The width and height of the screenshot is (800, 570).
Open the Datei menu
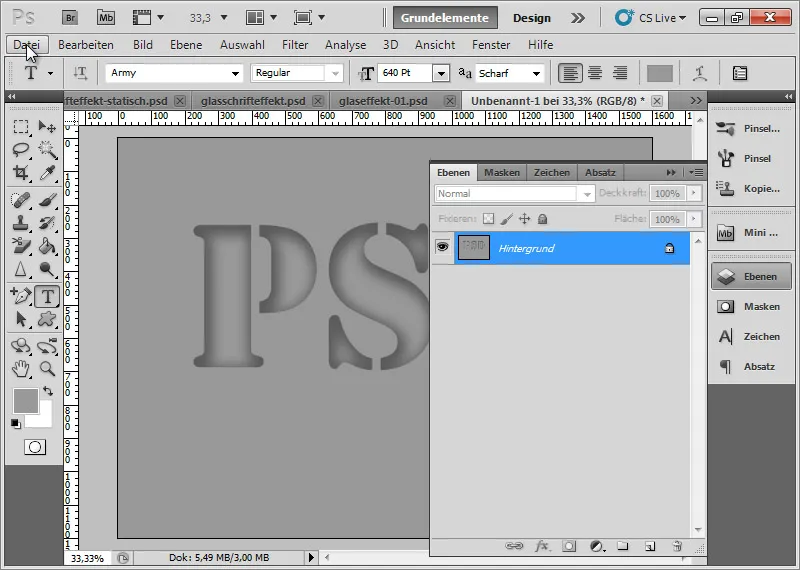27,45
